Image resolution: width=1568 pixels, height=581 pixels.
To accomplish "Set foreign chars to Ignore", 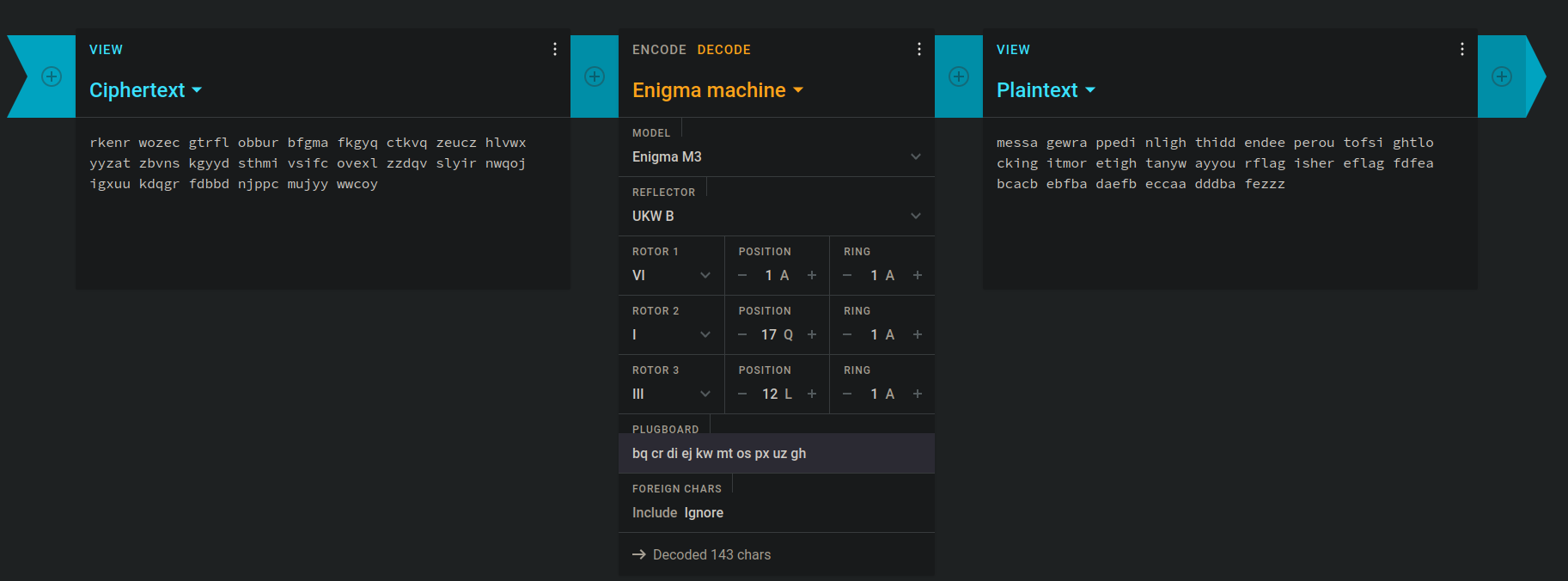I will (x=704, y=512).
